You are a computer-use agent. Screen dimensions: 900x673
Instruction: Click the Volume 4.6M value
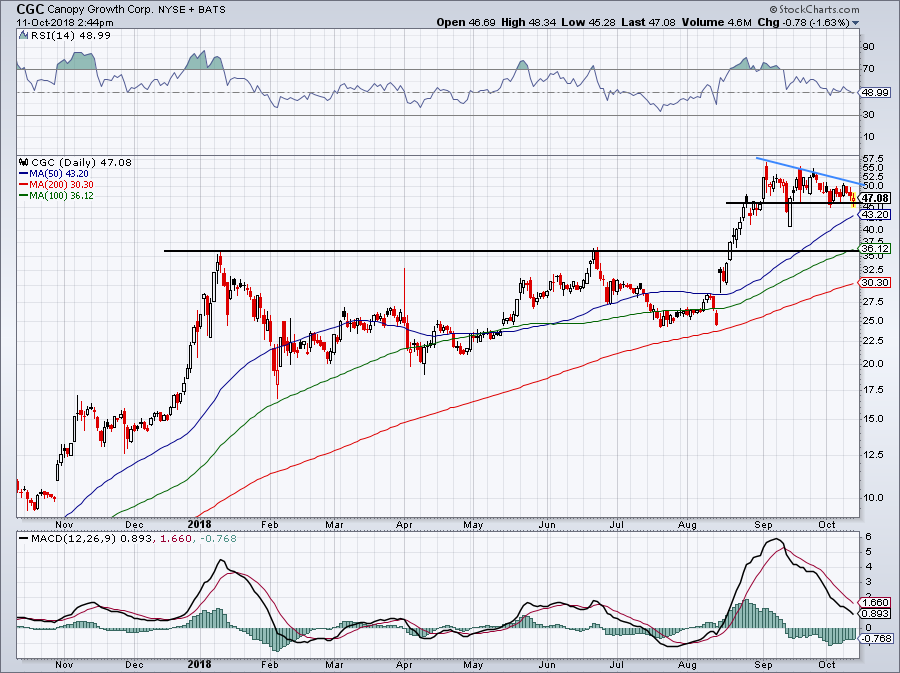717,22
